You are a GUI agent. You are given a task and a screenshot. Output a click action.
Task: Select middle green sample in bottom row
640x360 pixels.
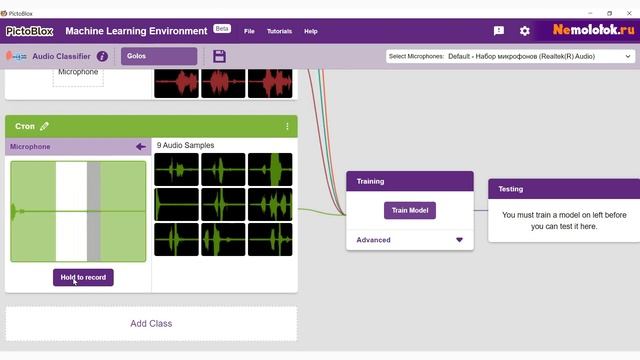[223, 240]
